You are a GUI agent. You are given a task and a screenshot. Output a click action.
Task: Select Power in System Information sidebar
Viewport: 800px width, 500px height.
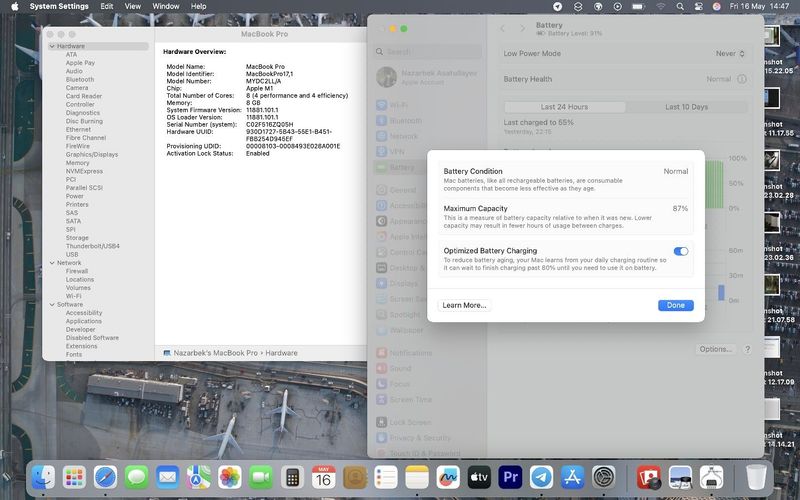pos(74,196)
